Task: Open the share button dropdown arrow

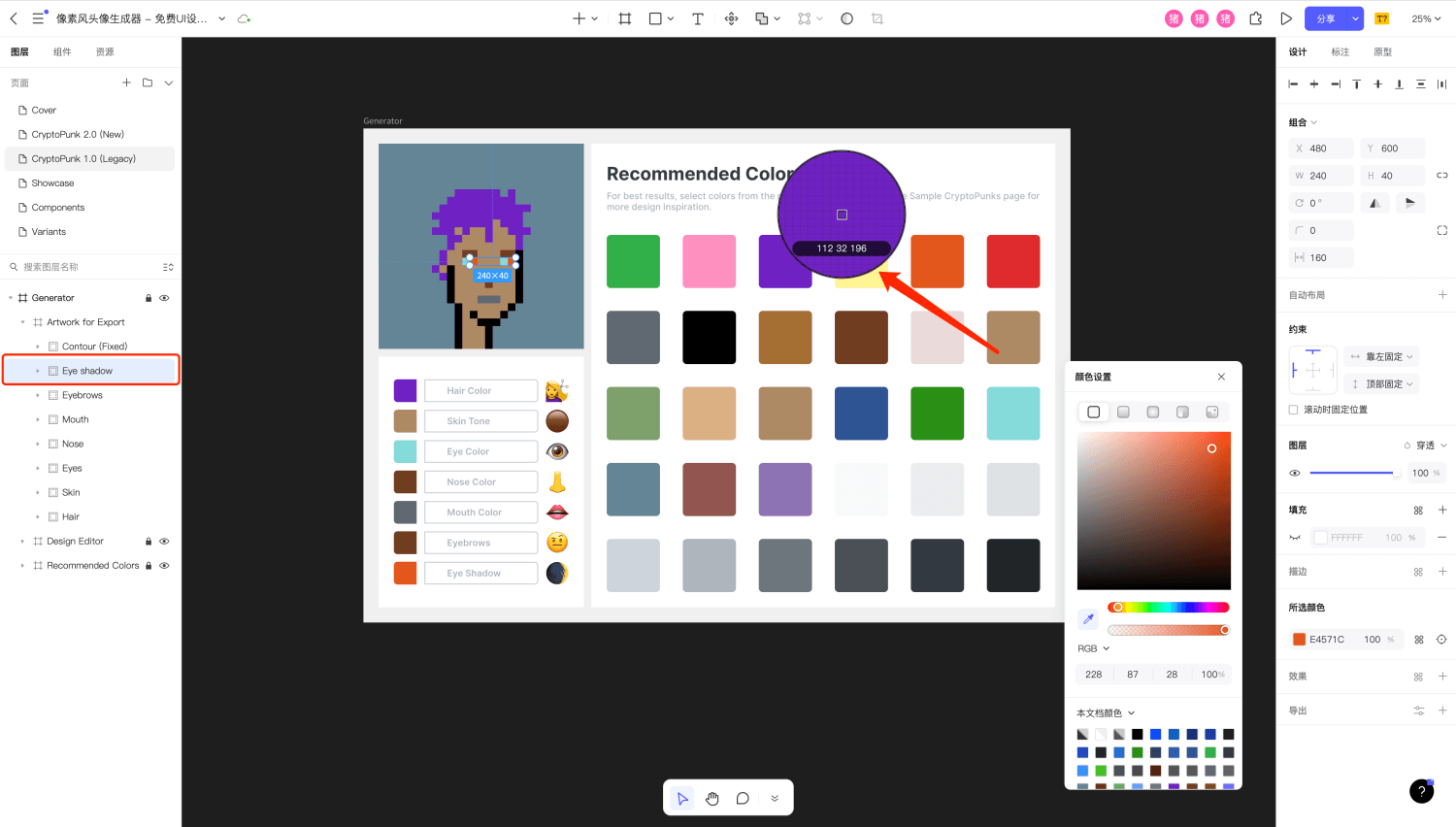Action: [1355, 18]
